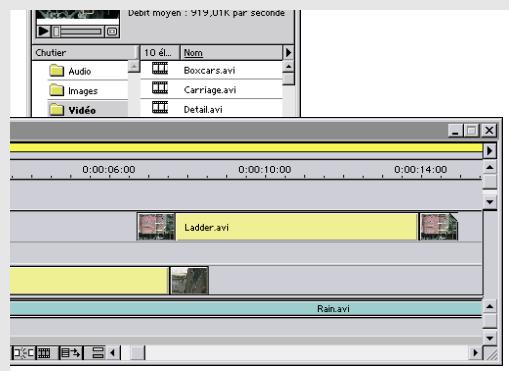
Task: Click the film icon beside Boxcars.avi
Action: click(x=160, y=68)
